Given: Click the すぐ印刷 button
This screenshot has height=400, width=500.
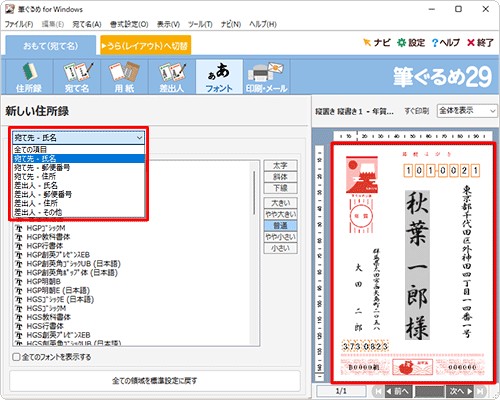Looking at the screenshot, I should 416,111.
